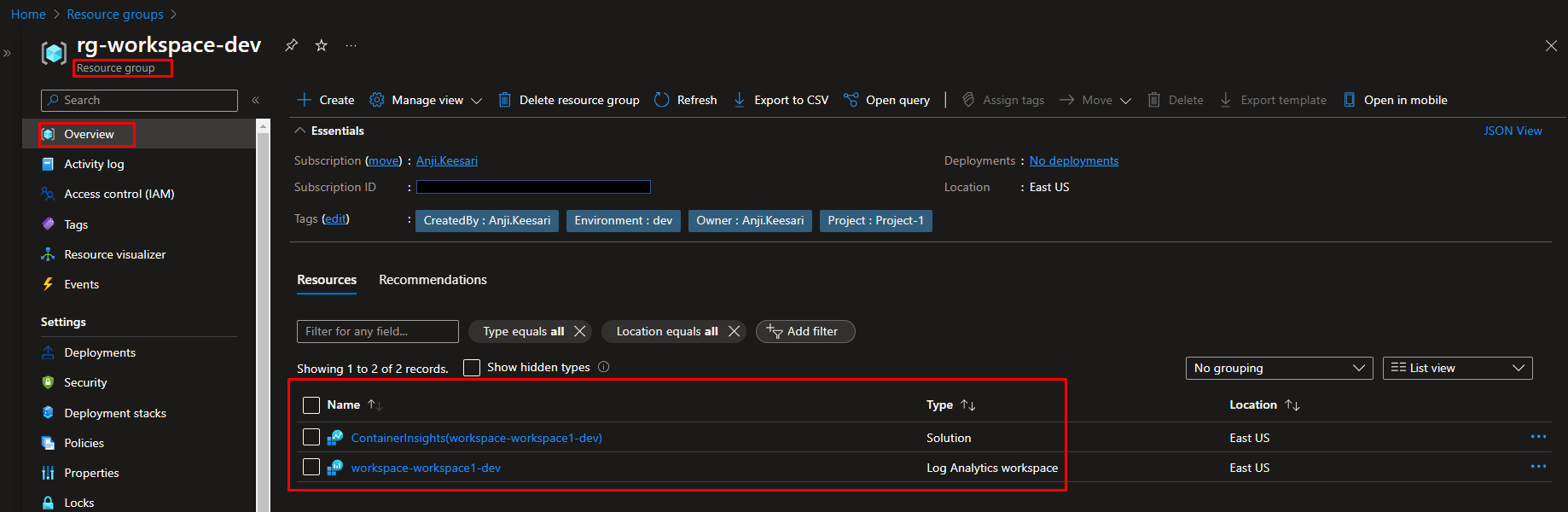The height and width of the screenshot is (512, 1568).
Task: Open the List view dropdown
Action: click(x=1457, y=368)
